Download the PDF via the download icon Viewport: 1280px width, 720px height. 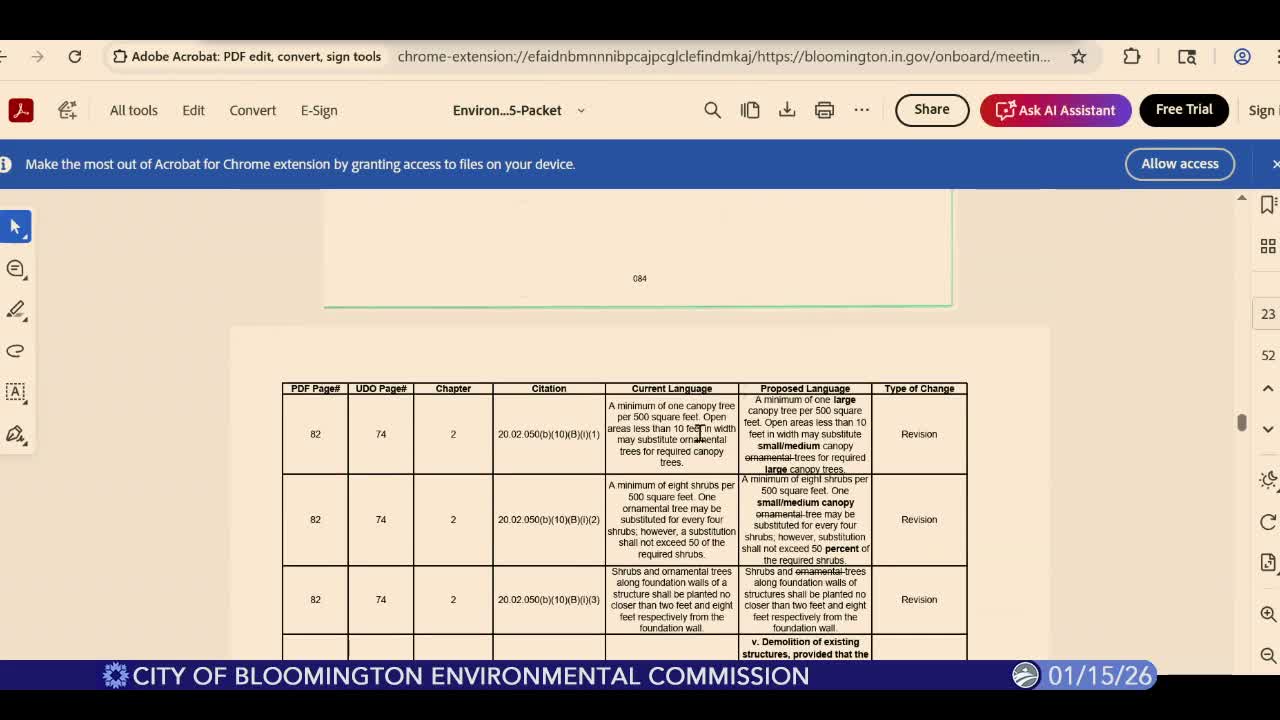click(787, 110)
